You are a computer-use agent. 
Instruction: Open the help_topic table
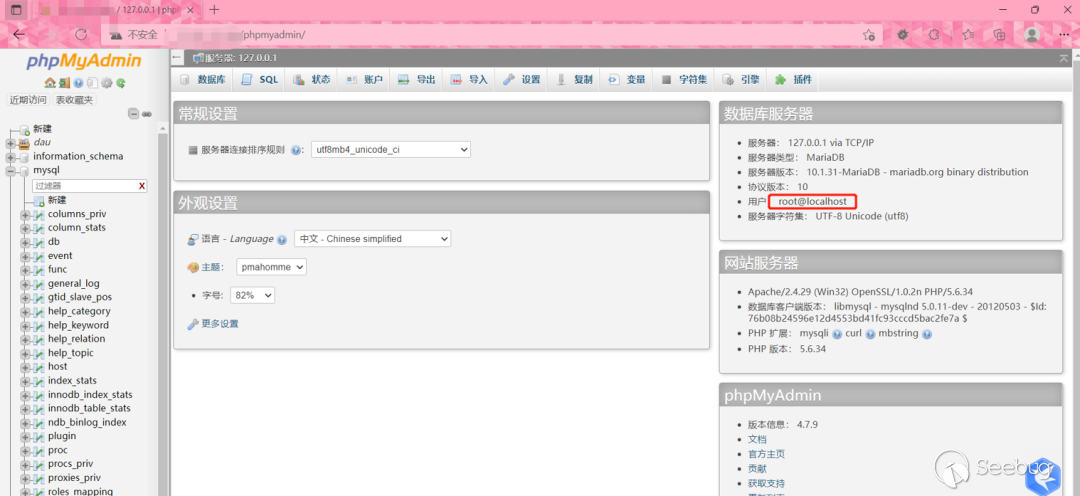pyautogui.click(x=70, y=353)
